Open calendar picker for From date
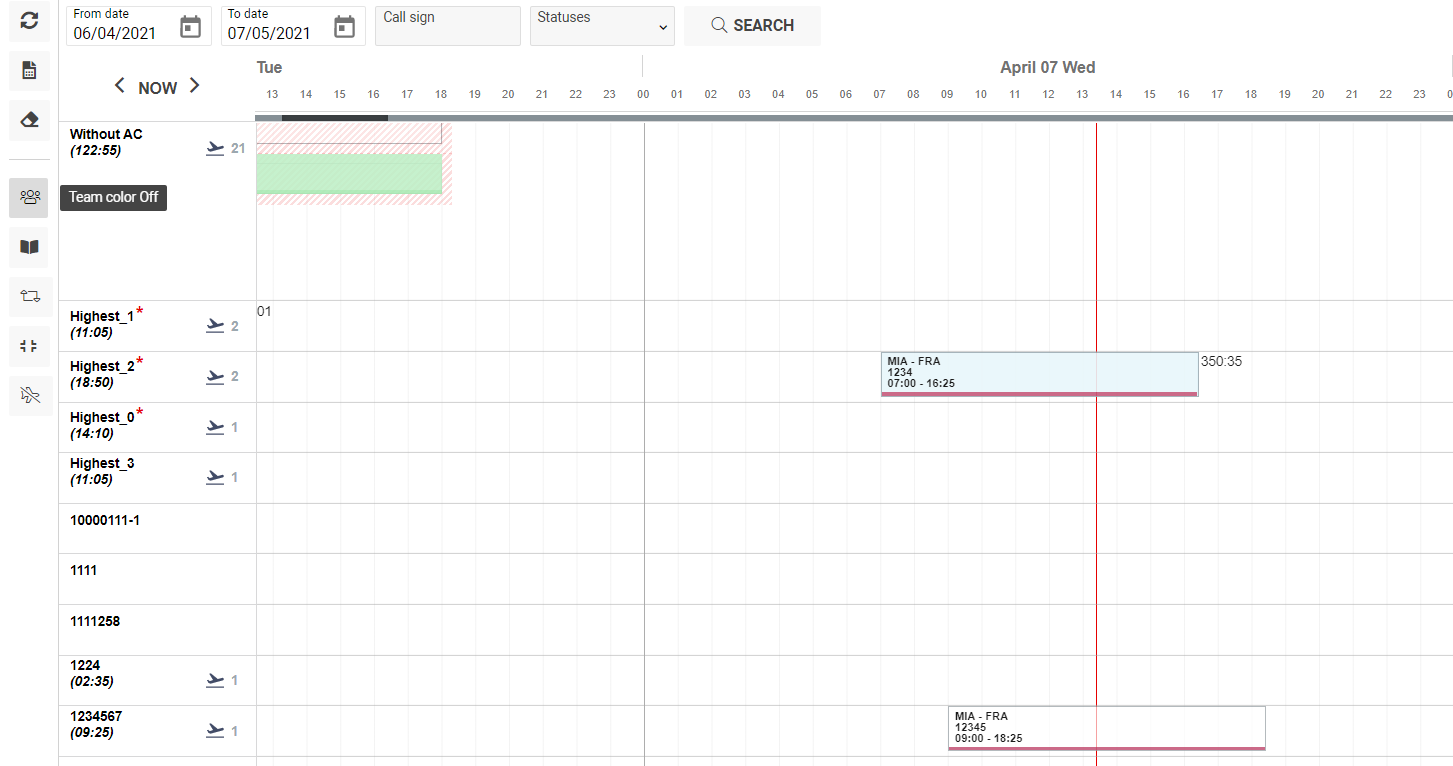Image resolution: width=1453 pixels, height=766 pixels. click(190, 27)
